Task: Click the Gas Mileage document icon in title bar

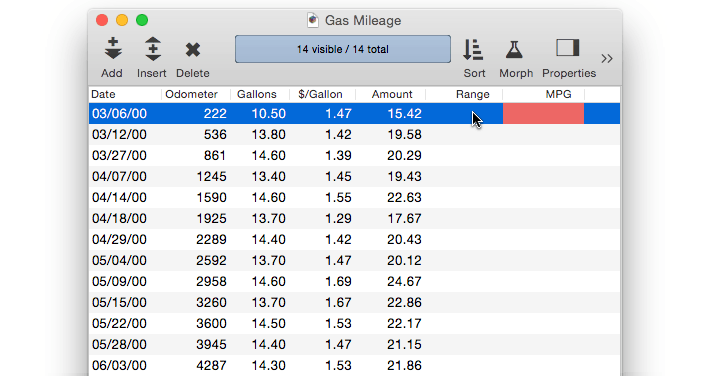Action: pos(313,20)
